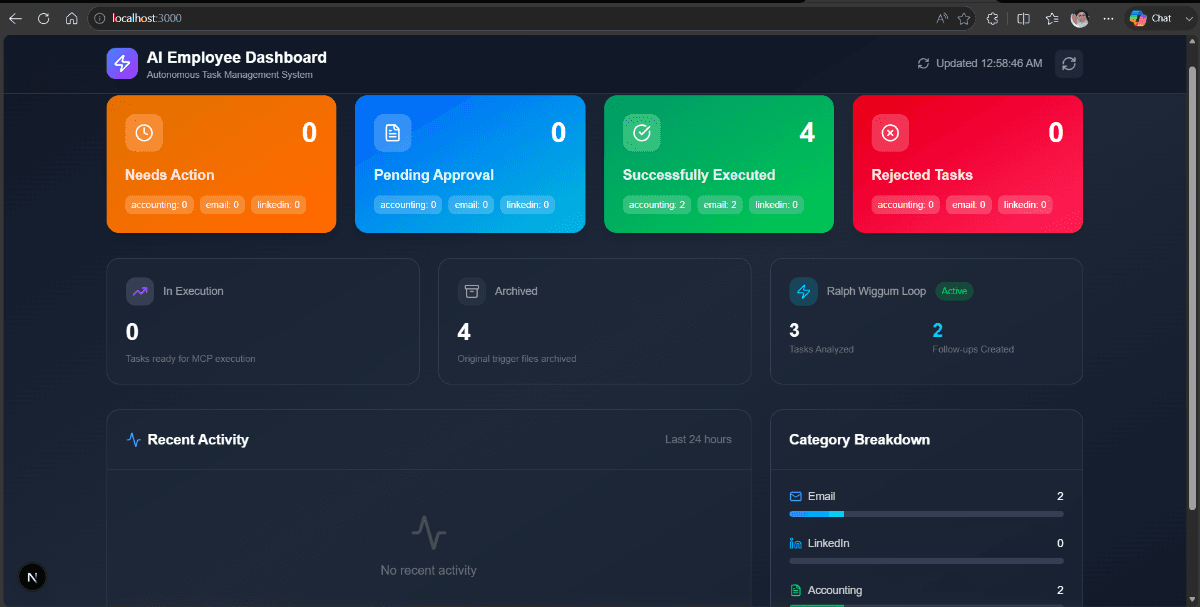Click the refresh dashboard button
This screenshot has width=1200, height=607.
pos(1069,63)
